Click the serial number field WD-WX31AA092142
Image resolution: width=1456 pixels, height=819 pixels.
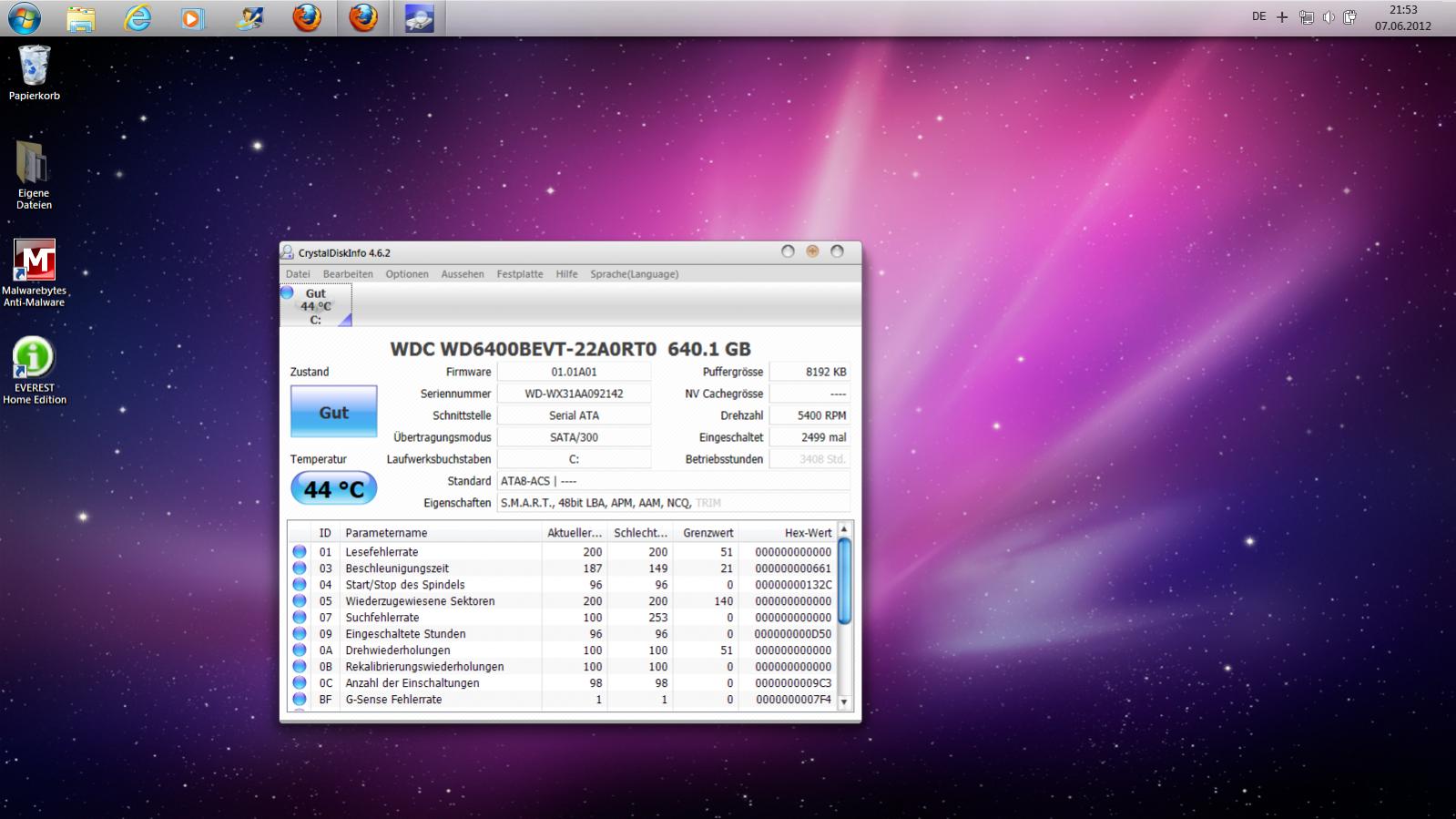[x=574, y=394]
